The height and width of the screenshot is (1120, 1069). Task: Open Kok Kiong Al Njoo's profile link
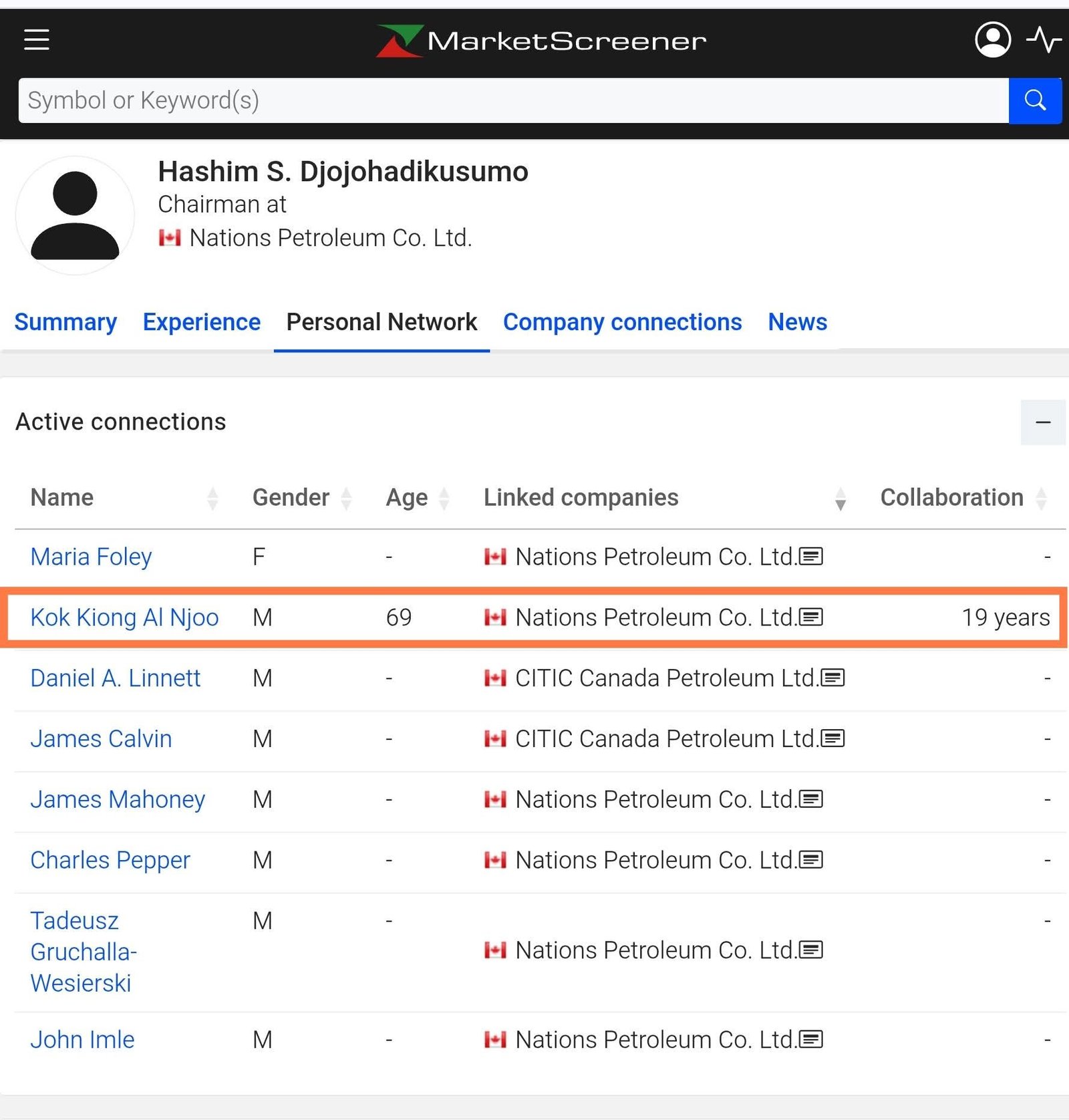[x=124, y=617]
